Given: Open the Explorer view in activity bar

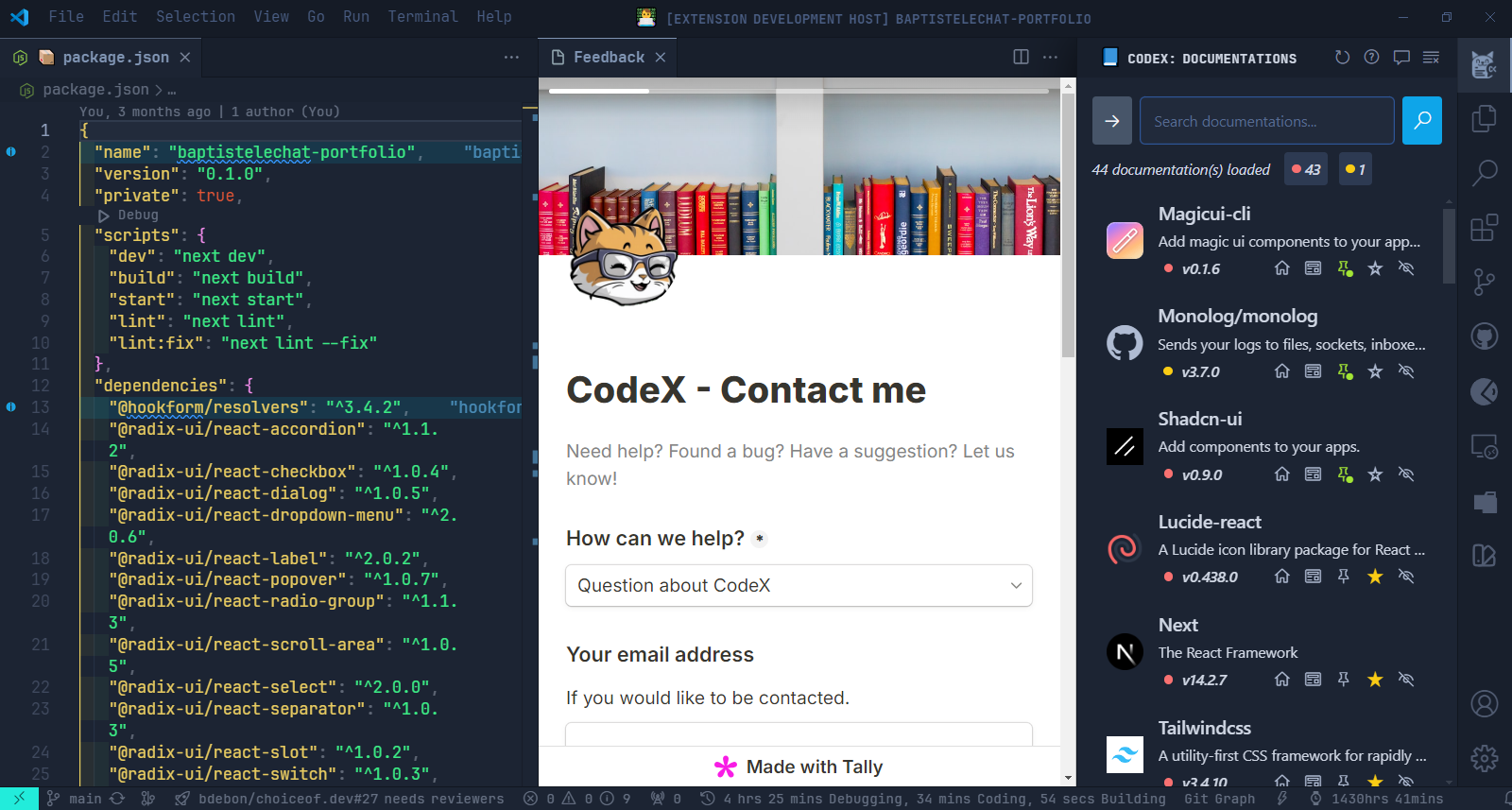Looking at the screenshot, I should tap(1484, 118).
